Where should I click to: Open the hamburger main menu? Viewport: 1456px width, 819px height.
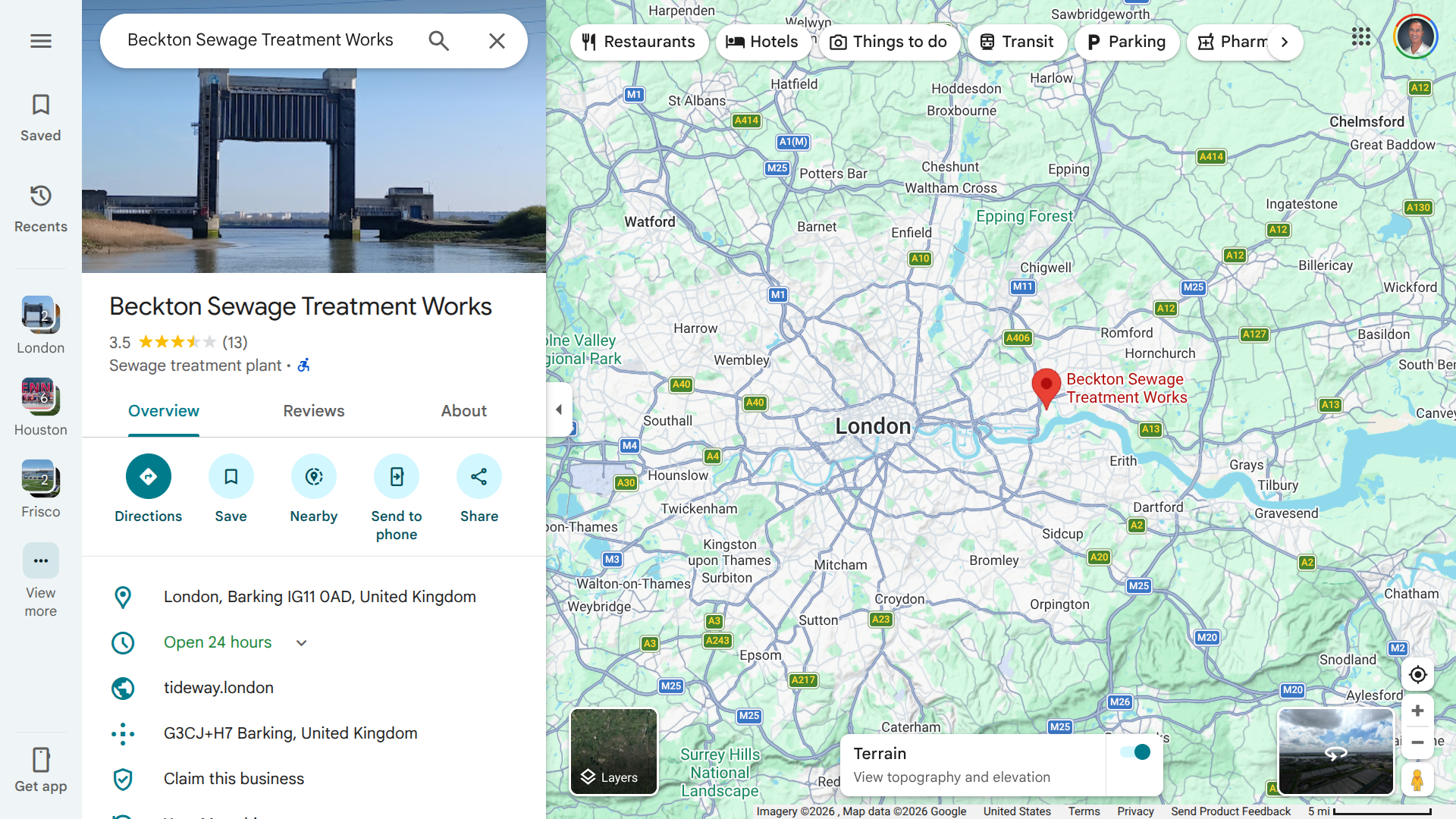(x=41, y=41)
